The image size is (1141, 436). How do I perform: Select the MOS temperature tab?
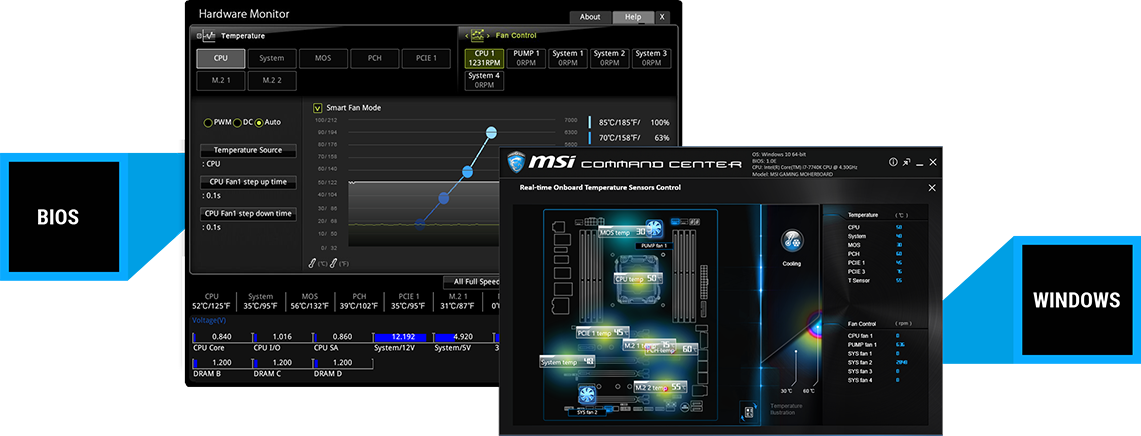(x=322, y=58)
